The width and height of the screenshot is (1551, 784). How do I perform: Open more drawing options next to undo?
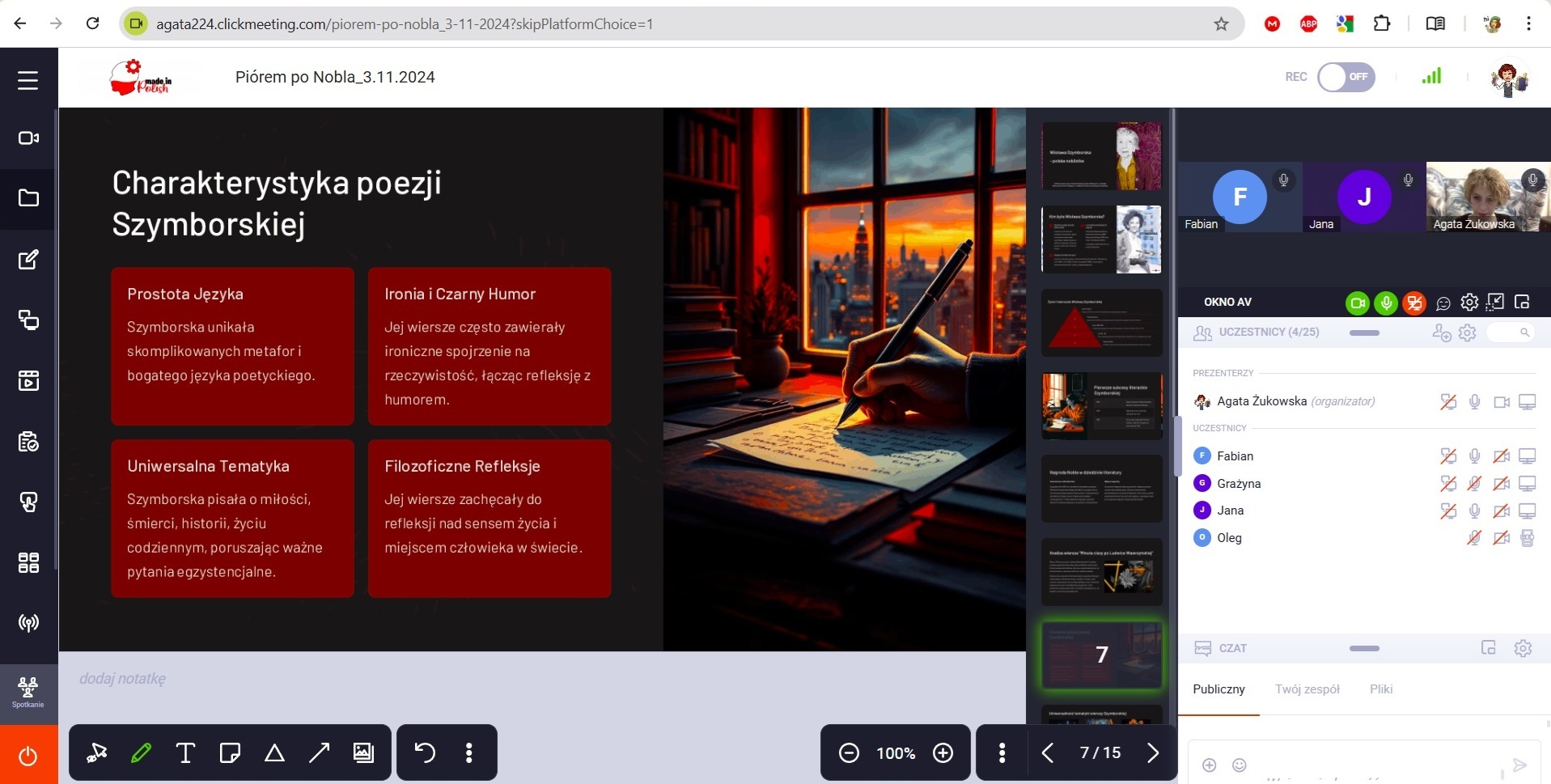pyautogui.click(x=469, y=753)
